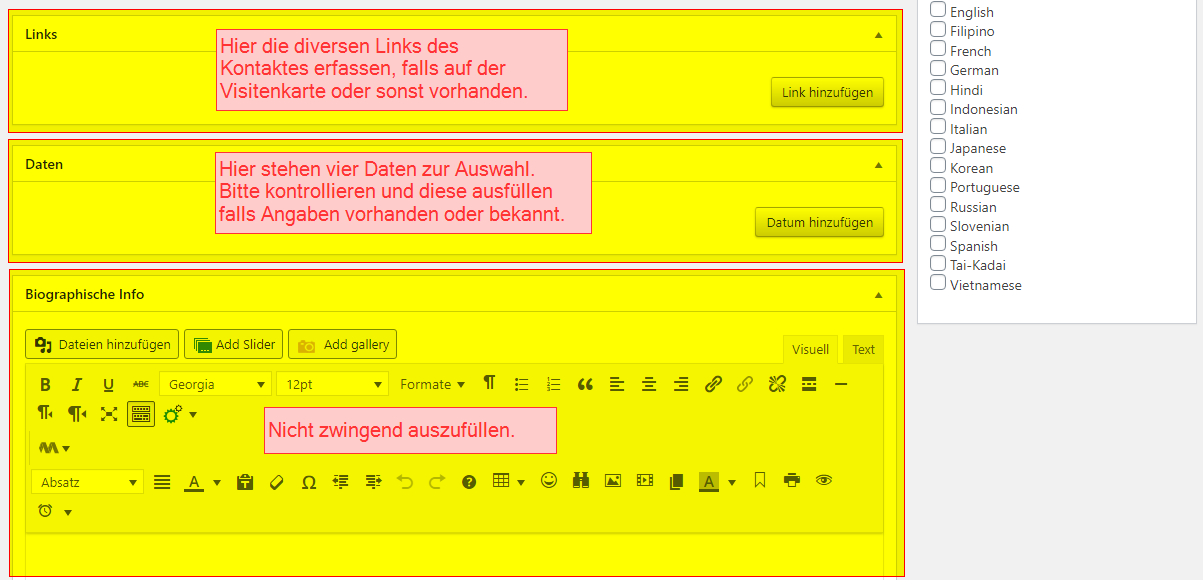
Task: Tick the Japanese language checkbox
Action: pyautogui.click(x=938, y=147)
